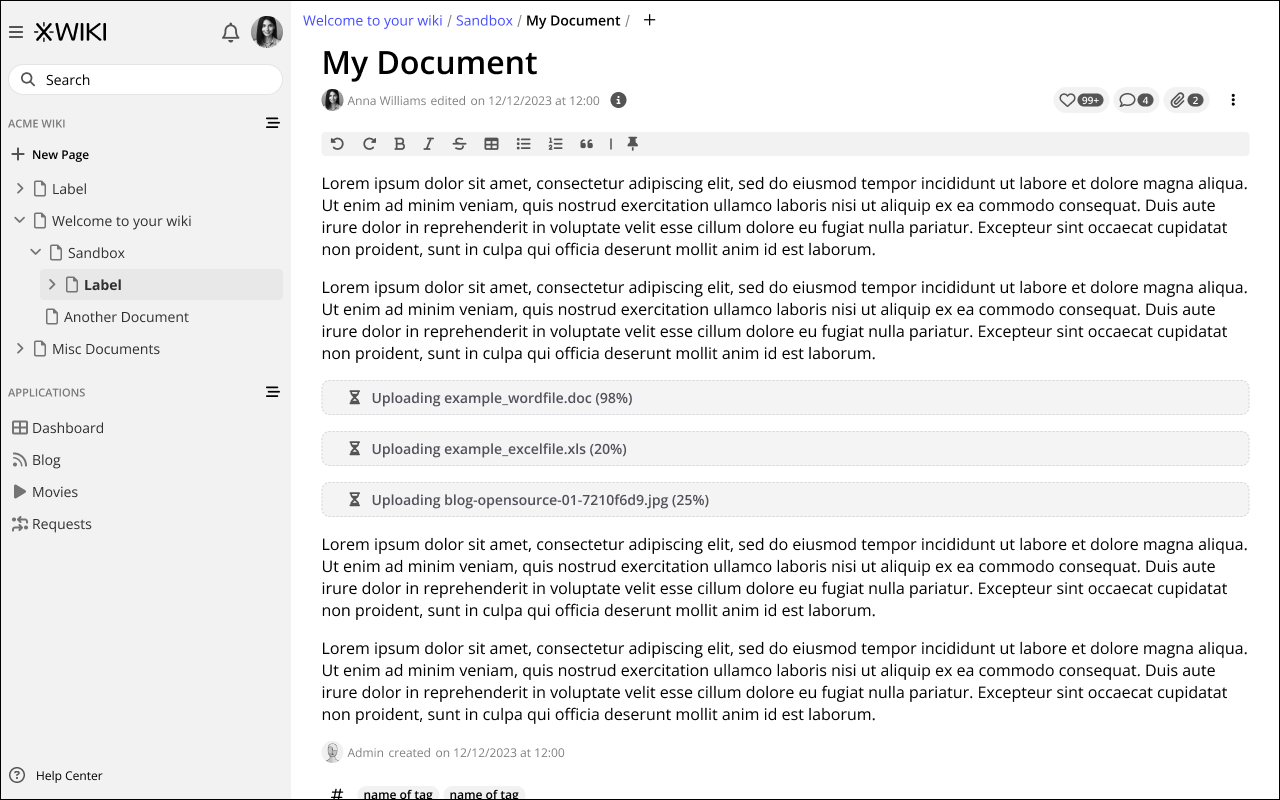Like the page with the heart icon
The height and width of the screenshot is (800, 1280).
1080,100
